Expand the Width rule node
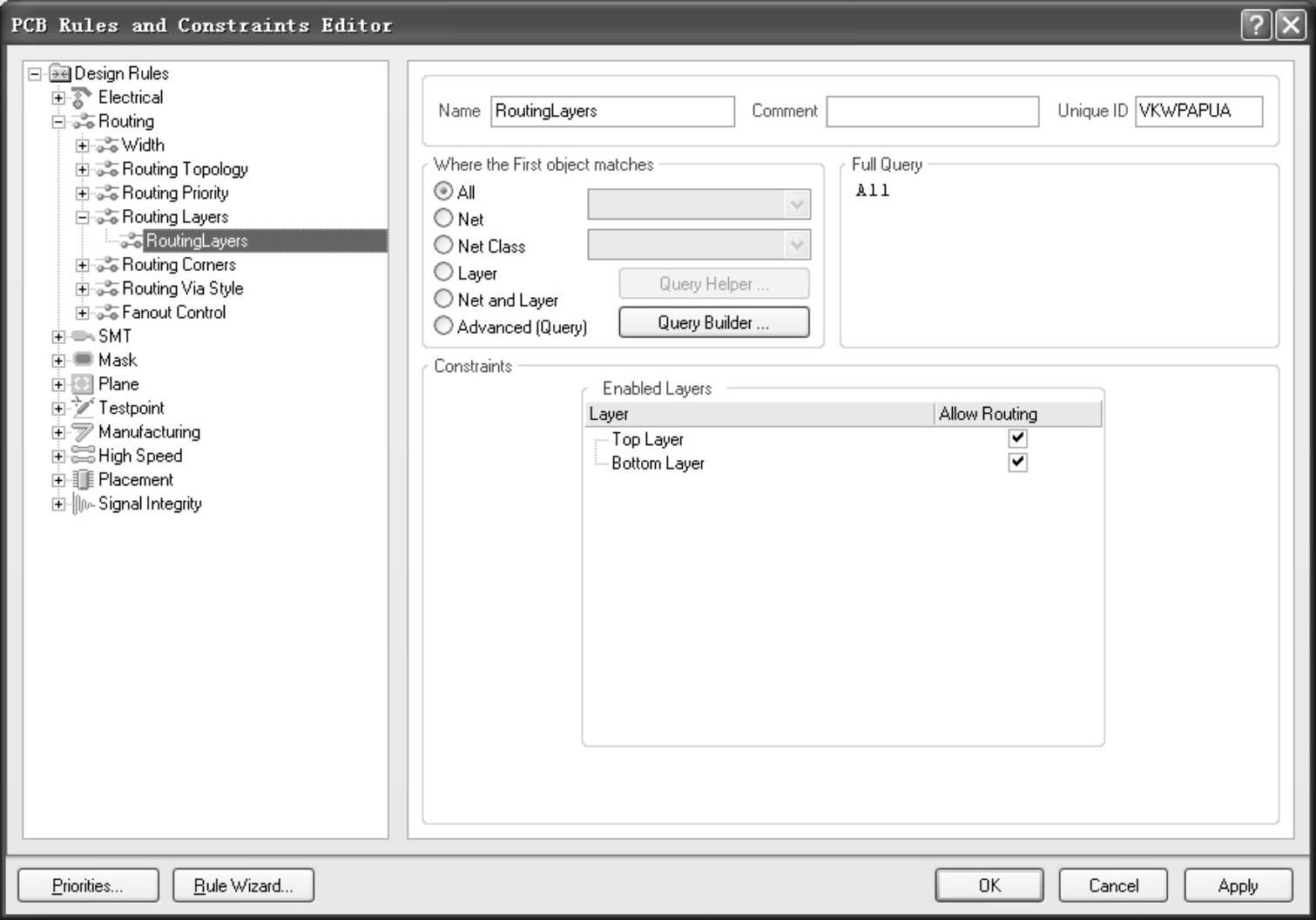Viewport: 1316px width, 920px height. click(82, 145)
